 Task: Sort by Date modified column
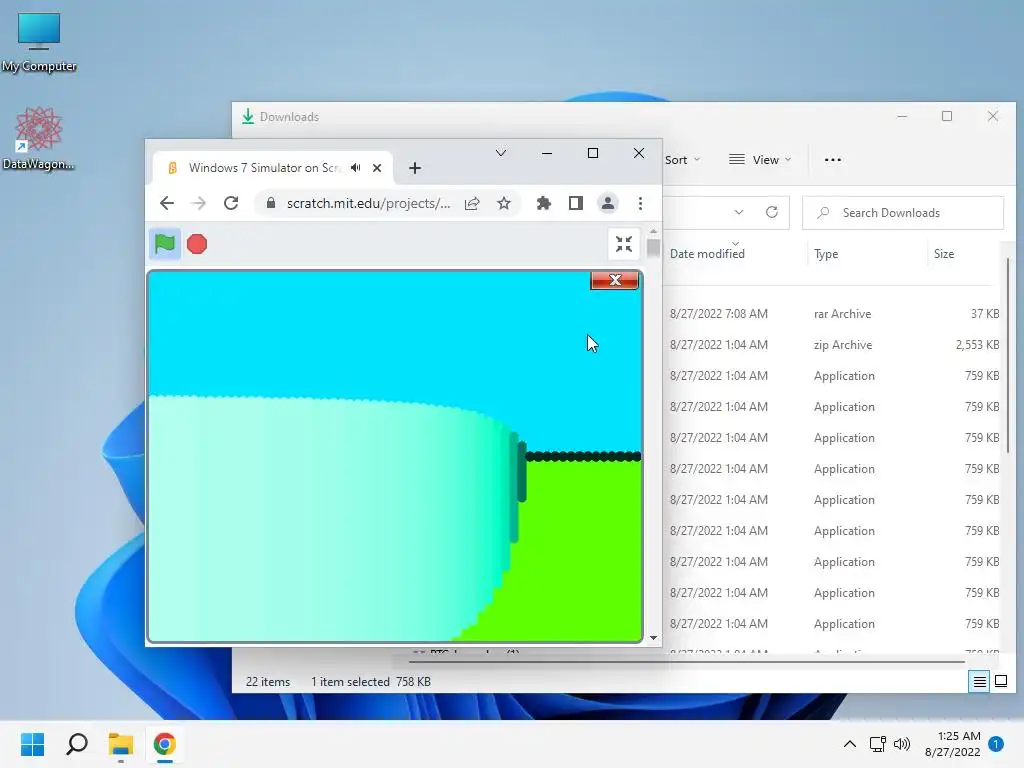[x=707, y=254]
